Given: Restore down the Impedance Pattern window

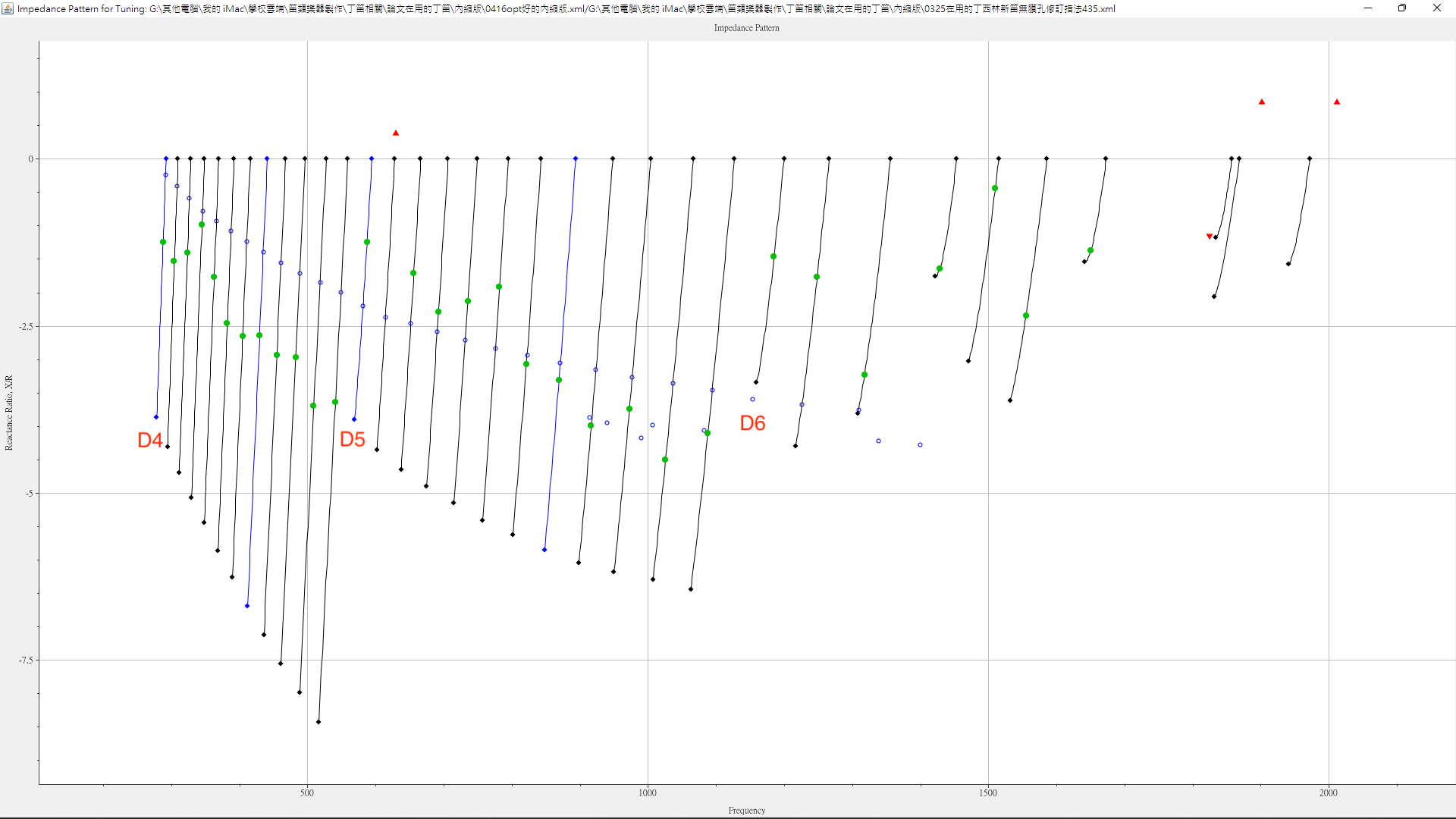Looking at the screenshot, I should tap(1402, 8).
